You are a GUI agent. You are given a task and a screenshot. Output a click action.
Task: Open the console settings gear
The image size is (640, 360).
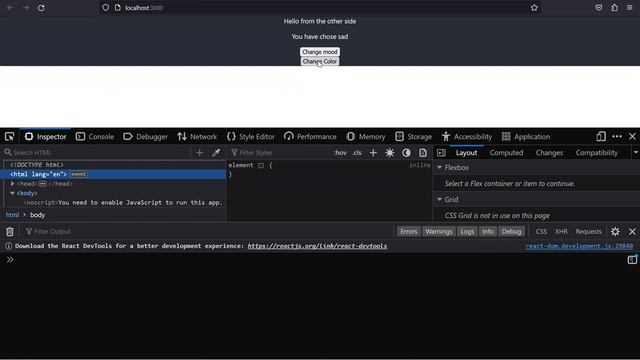pos(615,231)
